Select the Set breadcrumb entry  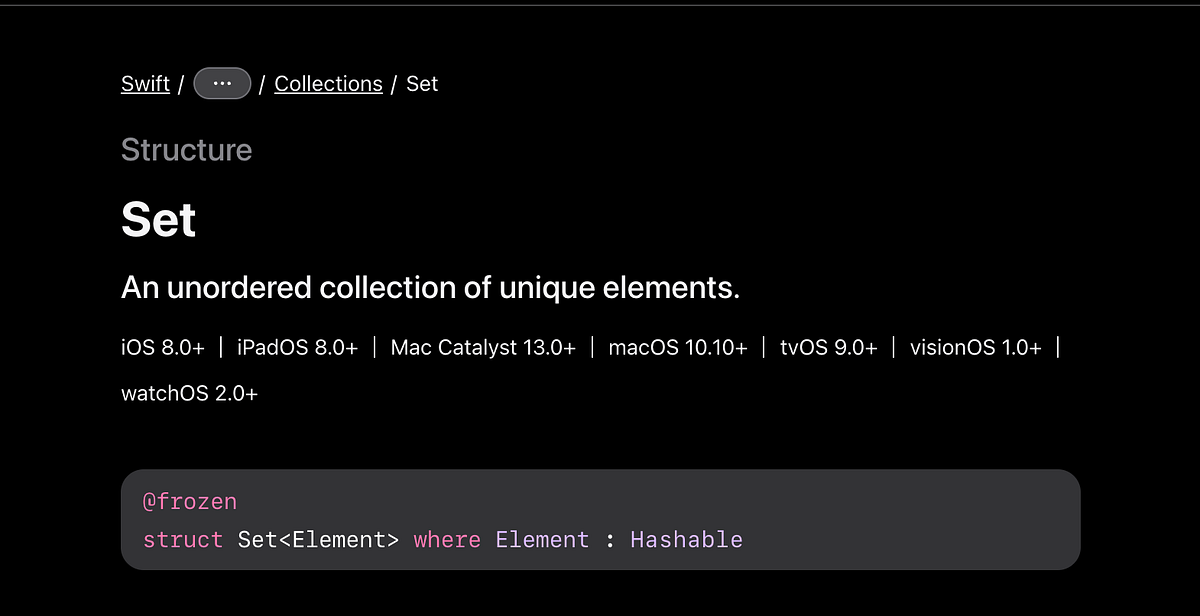pyautogui.click(x=422, y=84)
